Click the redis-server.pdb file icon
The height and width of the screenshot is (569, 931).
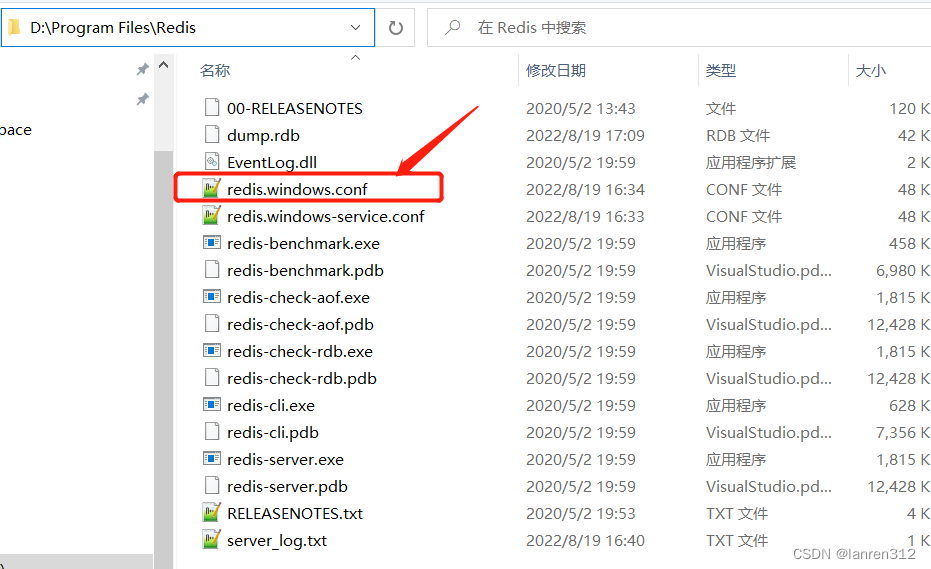(211, 486)
